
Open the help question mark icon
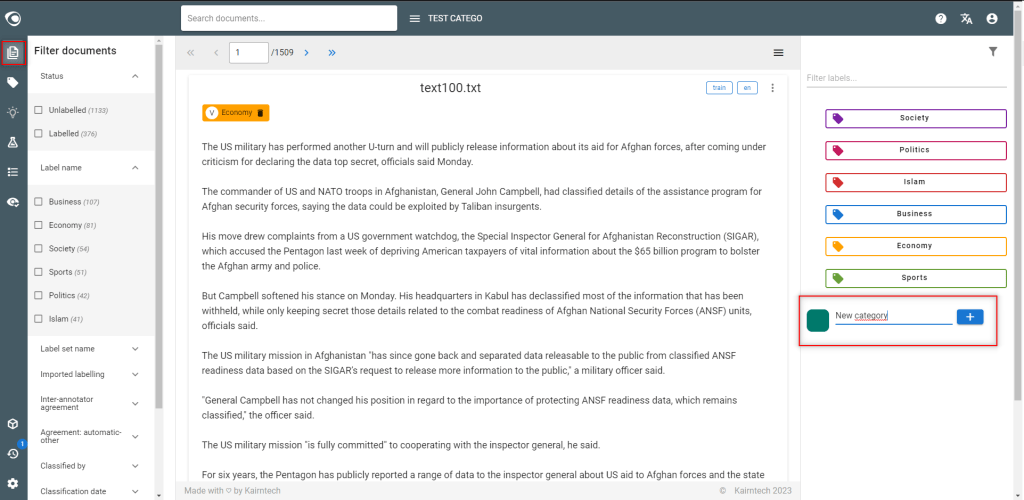tap(940, 18)
